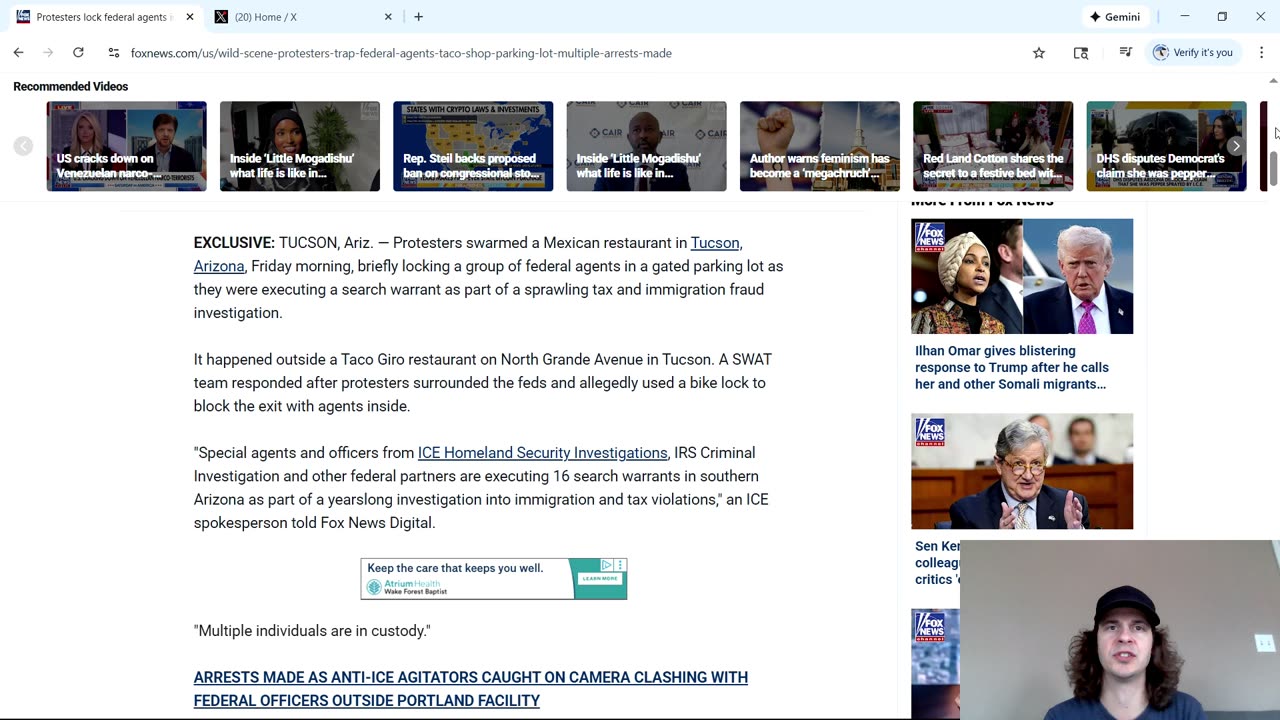This screenshot has height=720, width=1280.
Task: Close the Home / X tab
Action: (388, 17)
